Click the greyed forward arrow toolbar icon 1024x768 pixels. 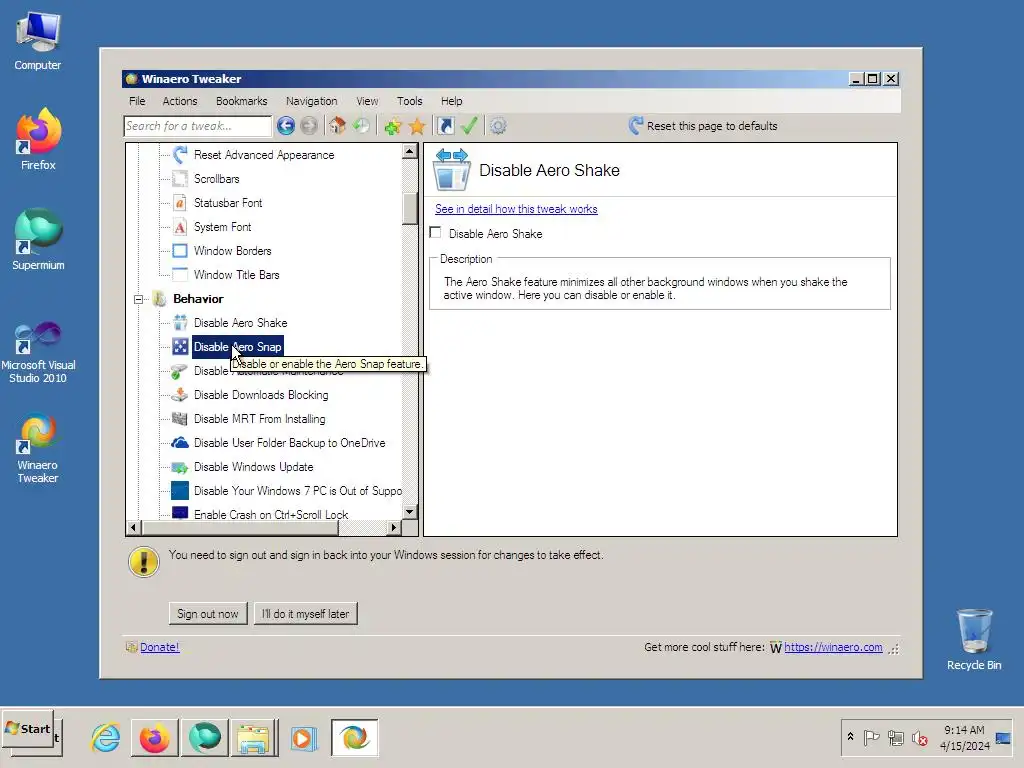point(309,125)
